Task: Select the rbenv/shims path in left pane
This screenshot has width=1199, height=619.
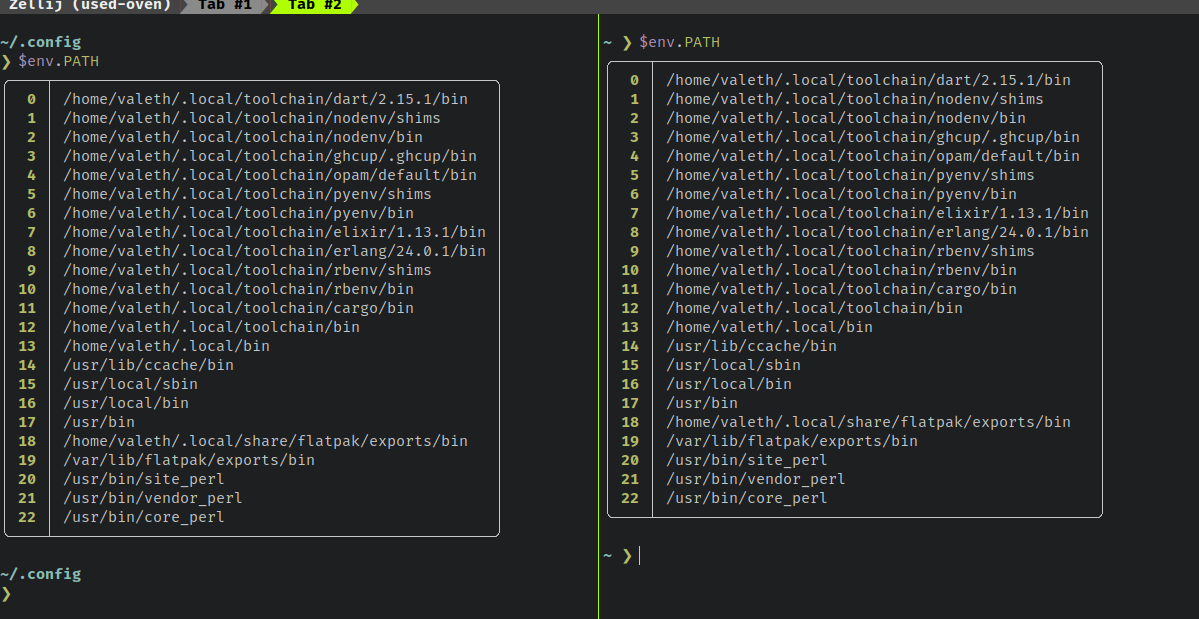Action: coord(247,271)
